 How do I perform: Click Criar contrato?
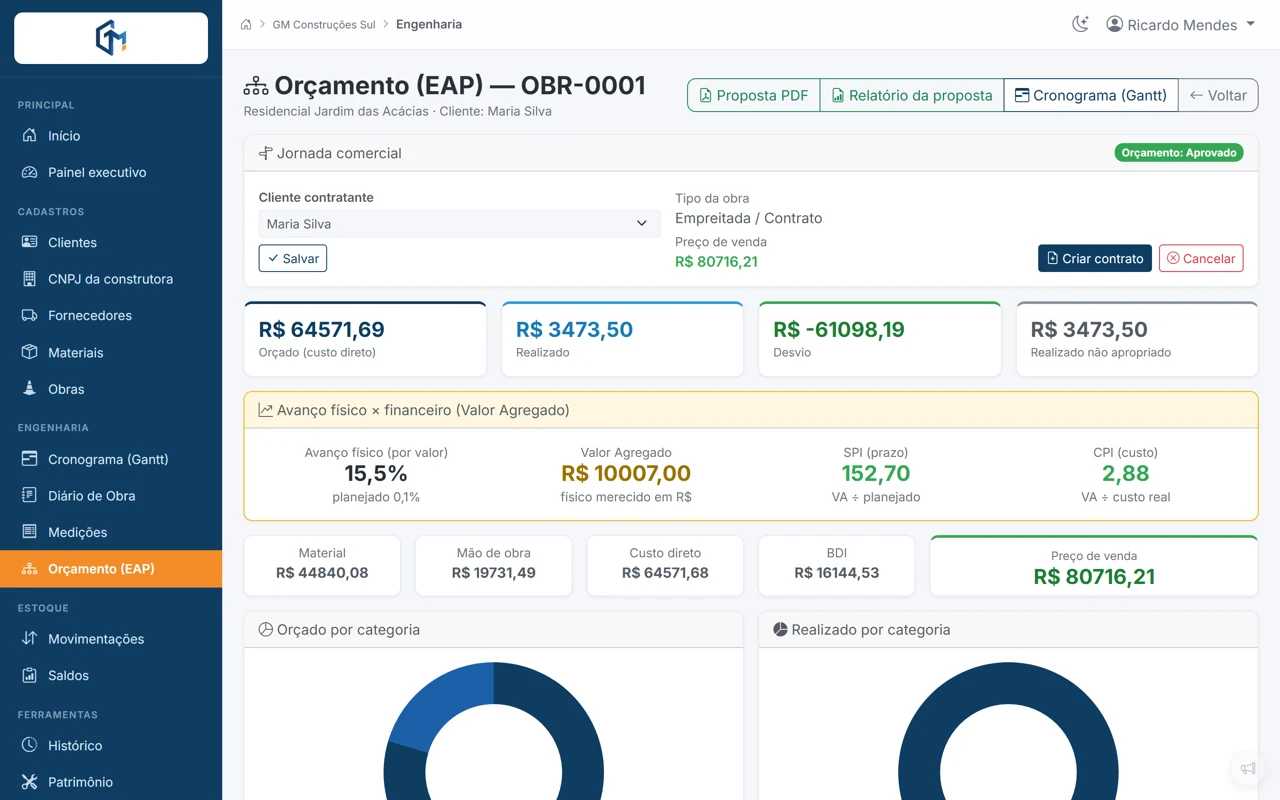[1095, 258]
